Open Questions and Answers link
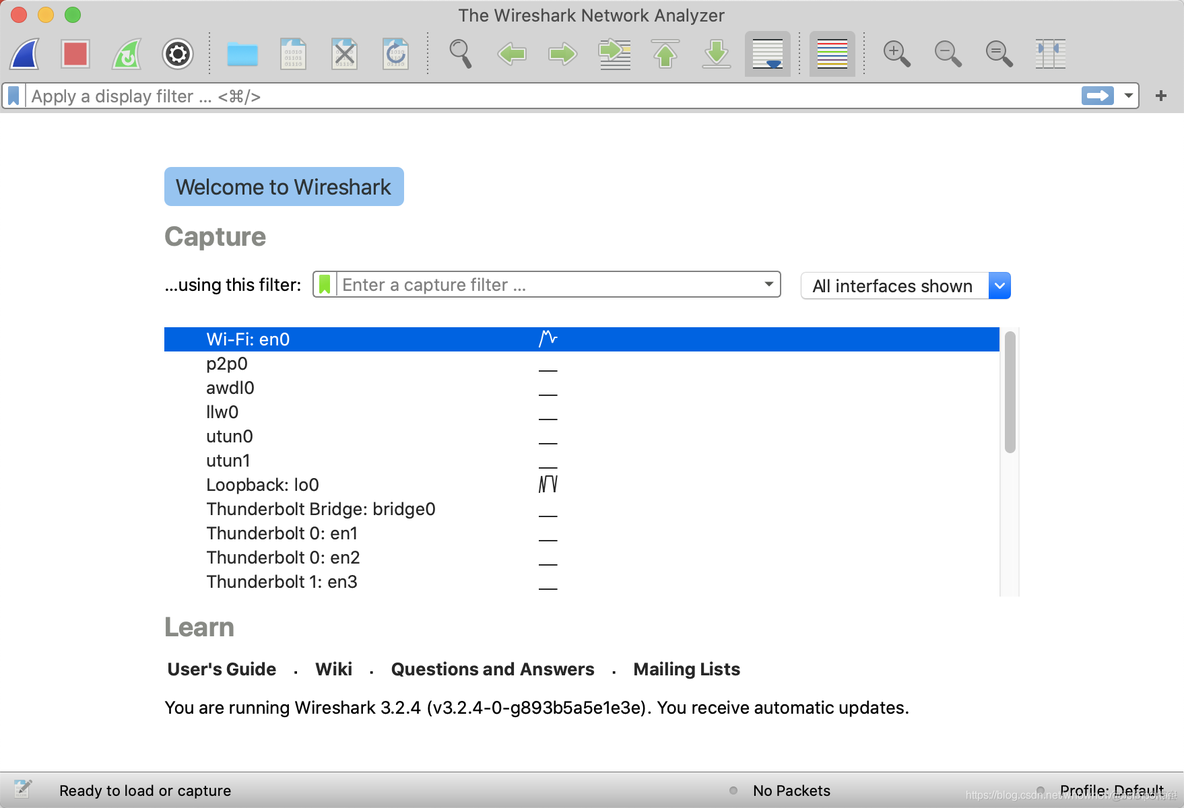This screenshot has width=1184, height=808. [x=492, y=669]
